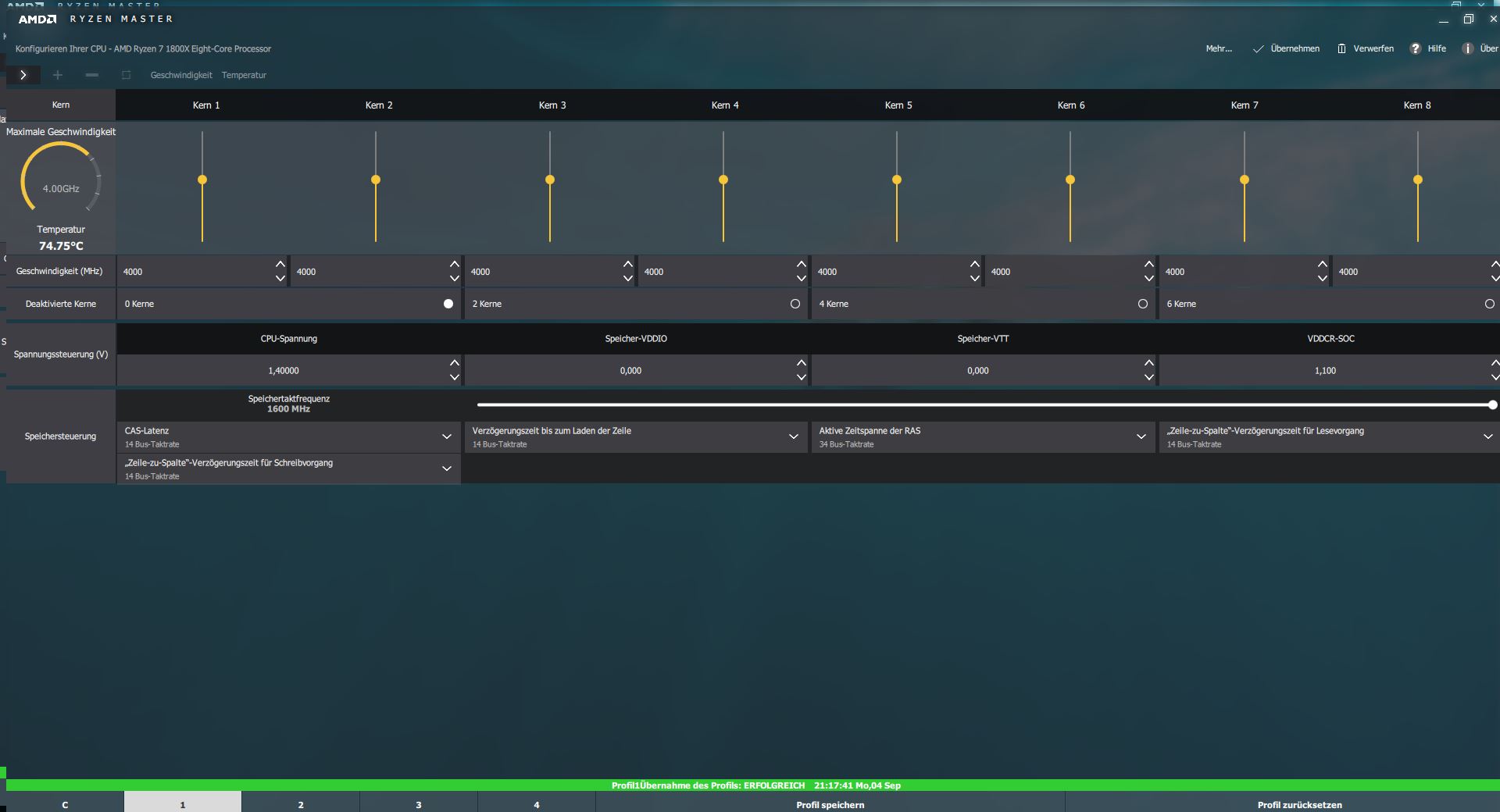Lower Speicher-VDDIO with down arrow
This screenshot has width=1500, height=812.
pos(802,377)
